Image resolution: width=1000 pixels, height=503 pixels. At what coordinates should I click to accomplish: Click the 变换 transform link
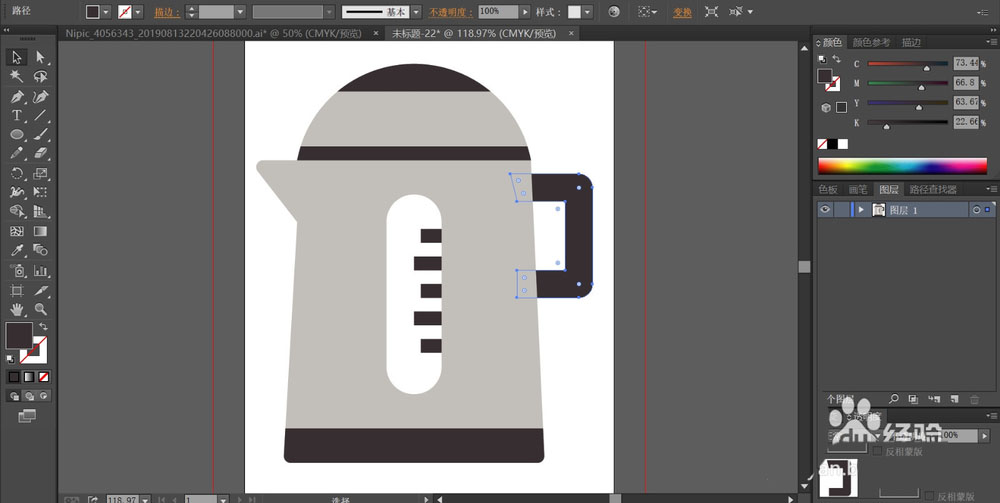click(x=682, y=12)
